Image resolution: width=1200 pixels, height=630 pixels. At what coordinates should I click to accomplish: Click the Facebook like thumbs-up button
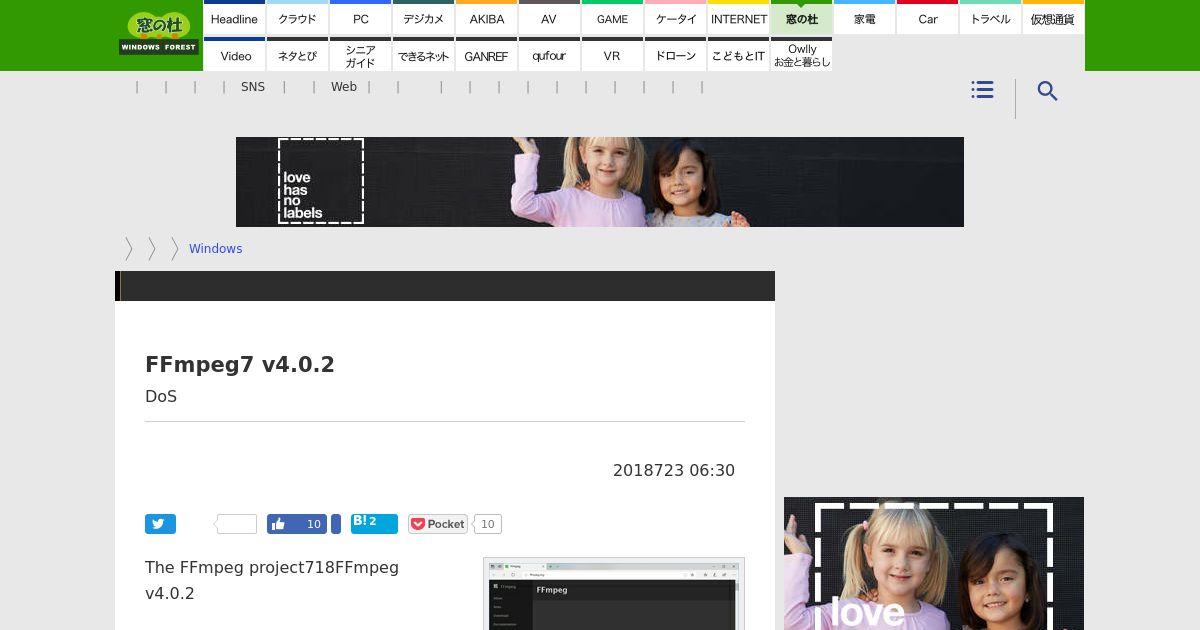(x=298, y=524)
